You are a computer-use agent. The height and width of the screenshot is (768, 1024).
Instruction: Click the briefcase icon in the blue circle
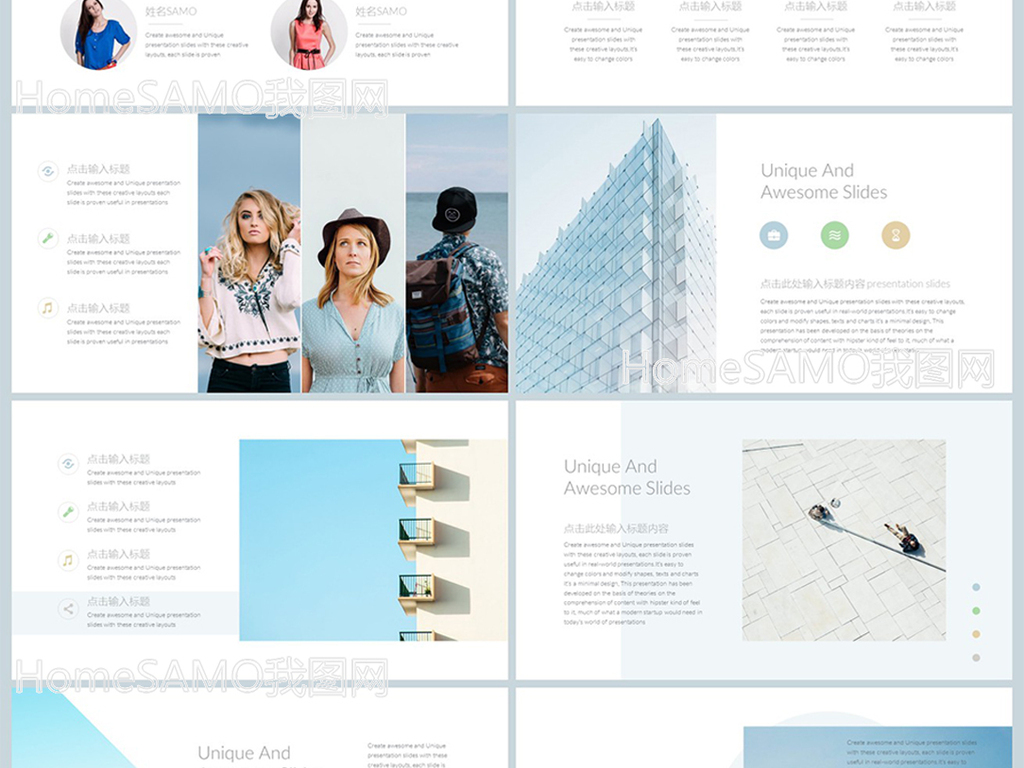[x=774, y=235]
